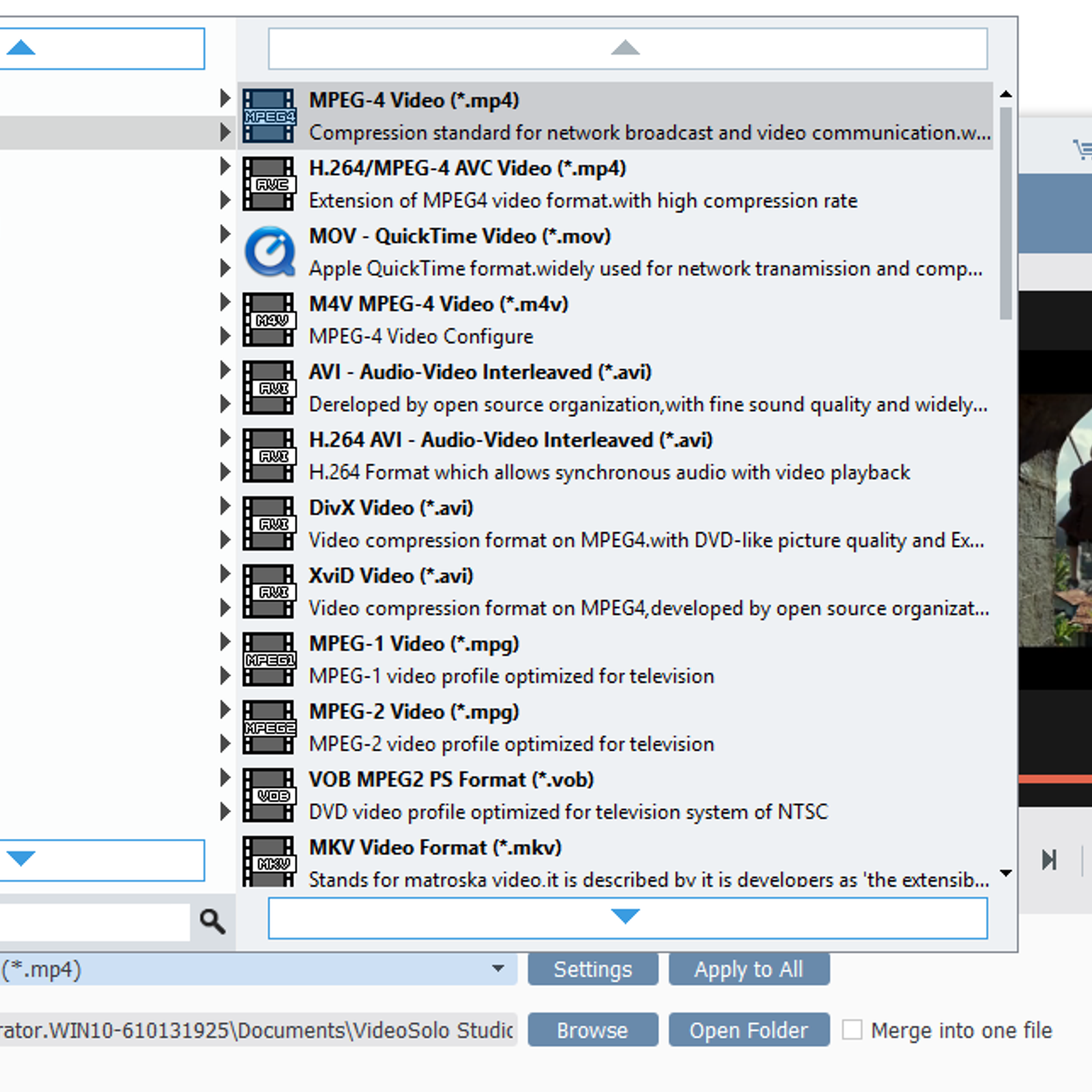The image size is (1092, 1092).
Task: Click scroll-up bar above format list
Action: (x=628, y=48)
